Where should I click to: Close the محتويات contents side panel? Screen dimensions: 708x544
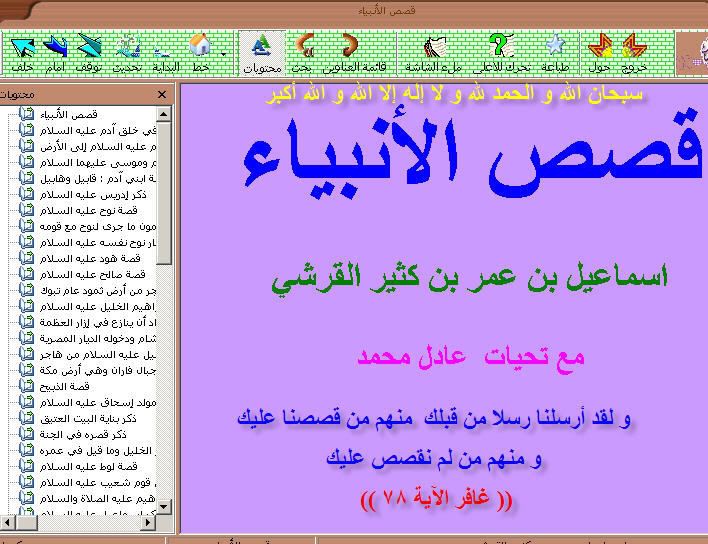(x=162, y=95)
